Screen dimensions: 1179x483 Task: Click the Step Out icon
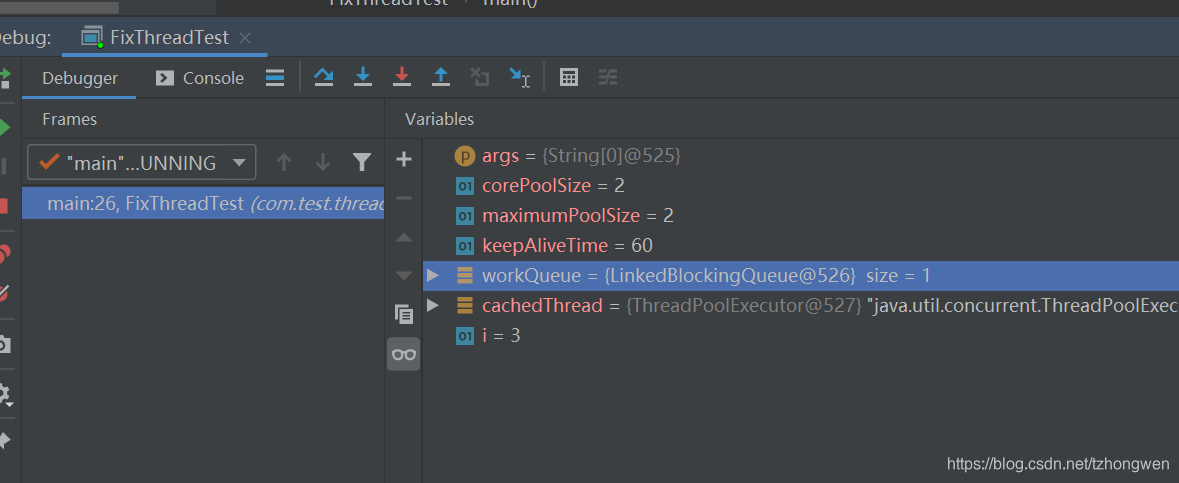point(441,77)
